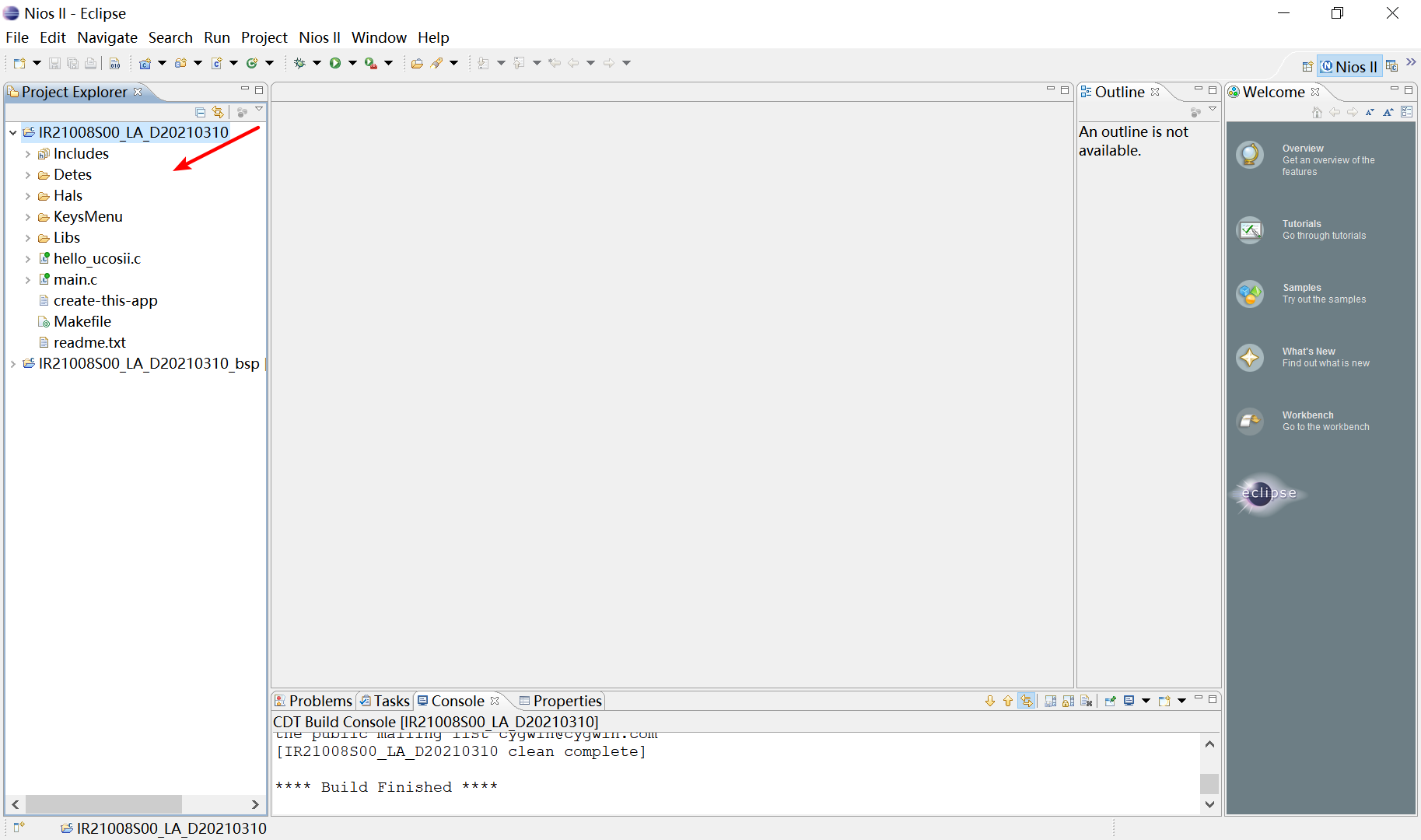Image resolution: width=1421 pixels, height=840 pixels.
Task: Open the Navigate menu
Action: coord(107,37)
